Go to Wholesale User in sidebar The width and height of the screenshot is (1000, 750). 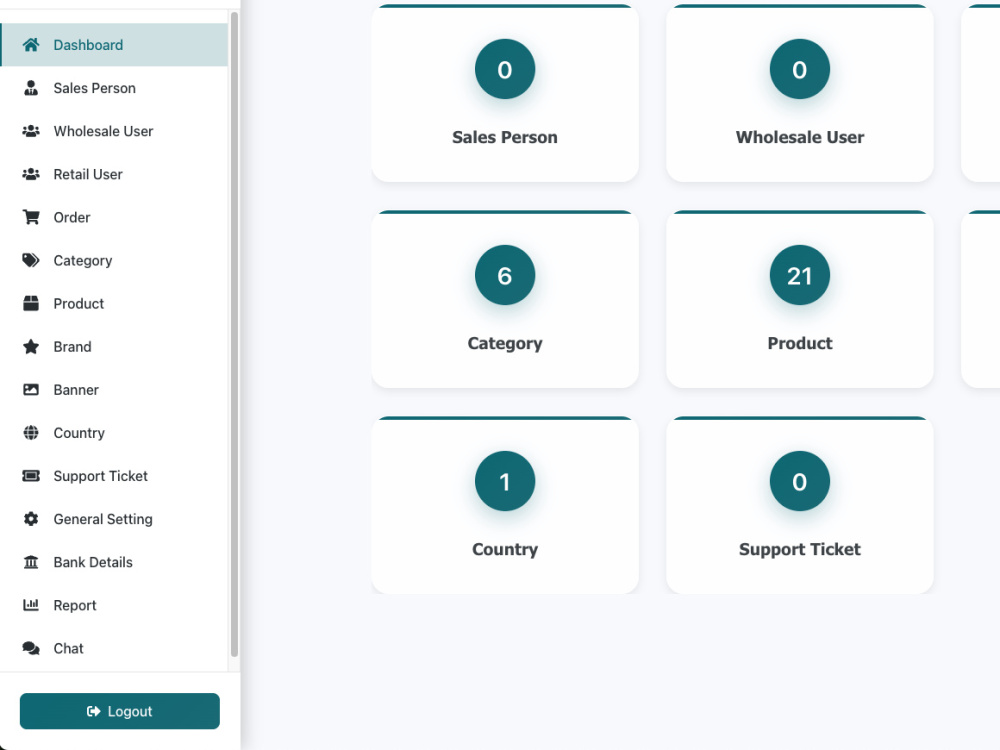[114, 131]
